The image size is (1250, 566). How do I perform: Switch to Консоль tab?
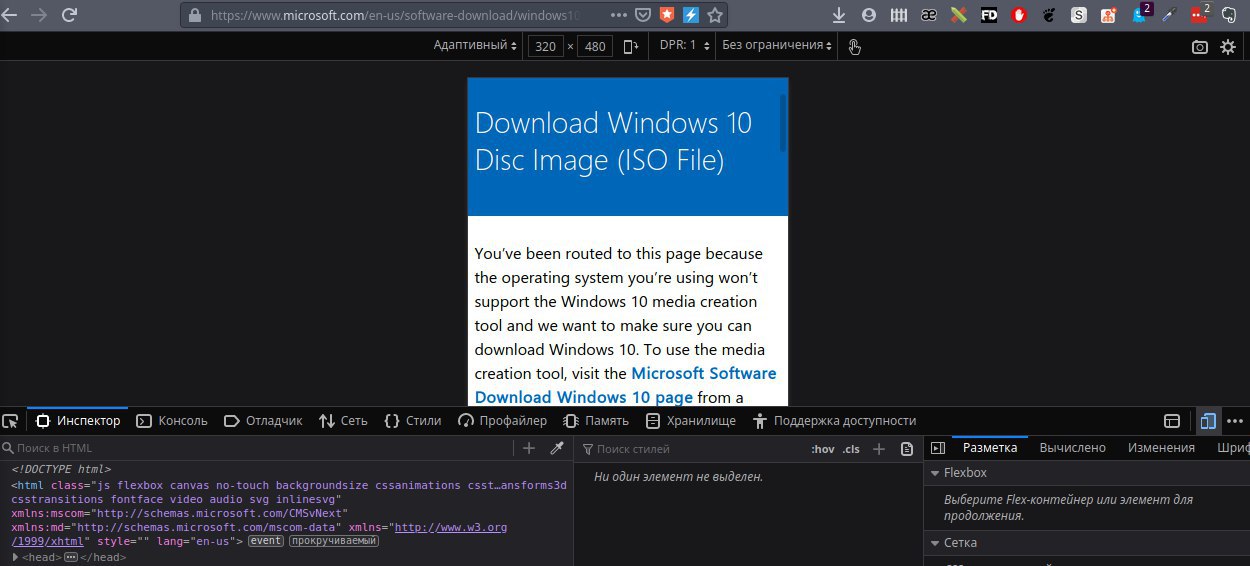(172, 421)
